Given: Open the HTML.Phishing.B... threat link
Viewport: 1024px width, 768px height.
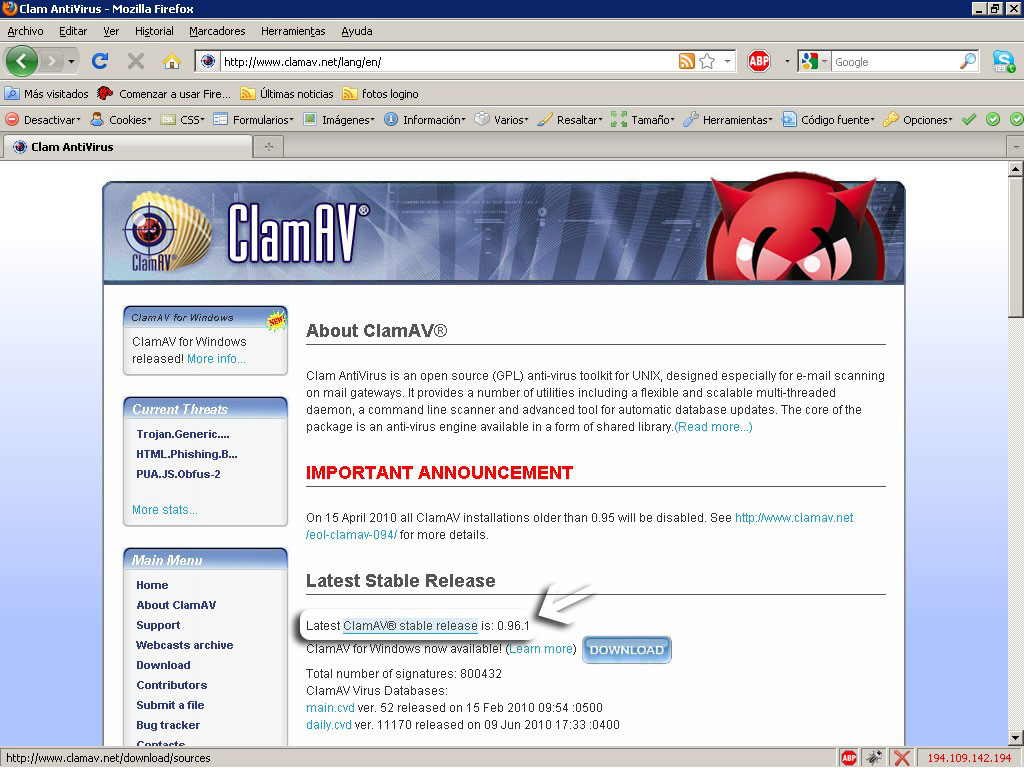Looking at the screenshot, I should click(x=187, y=454).
